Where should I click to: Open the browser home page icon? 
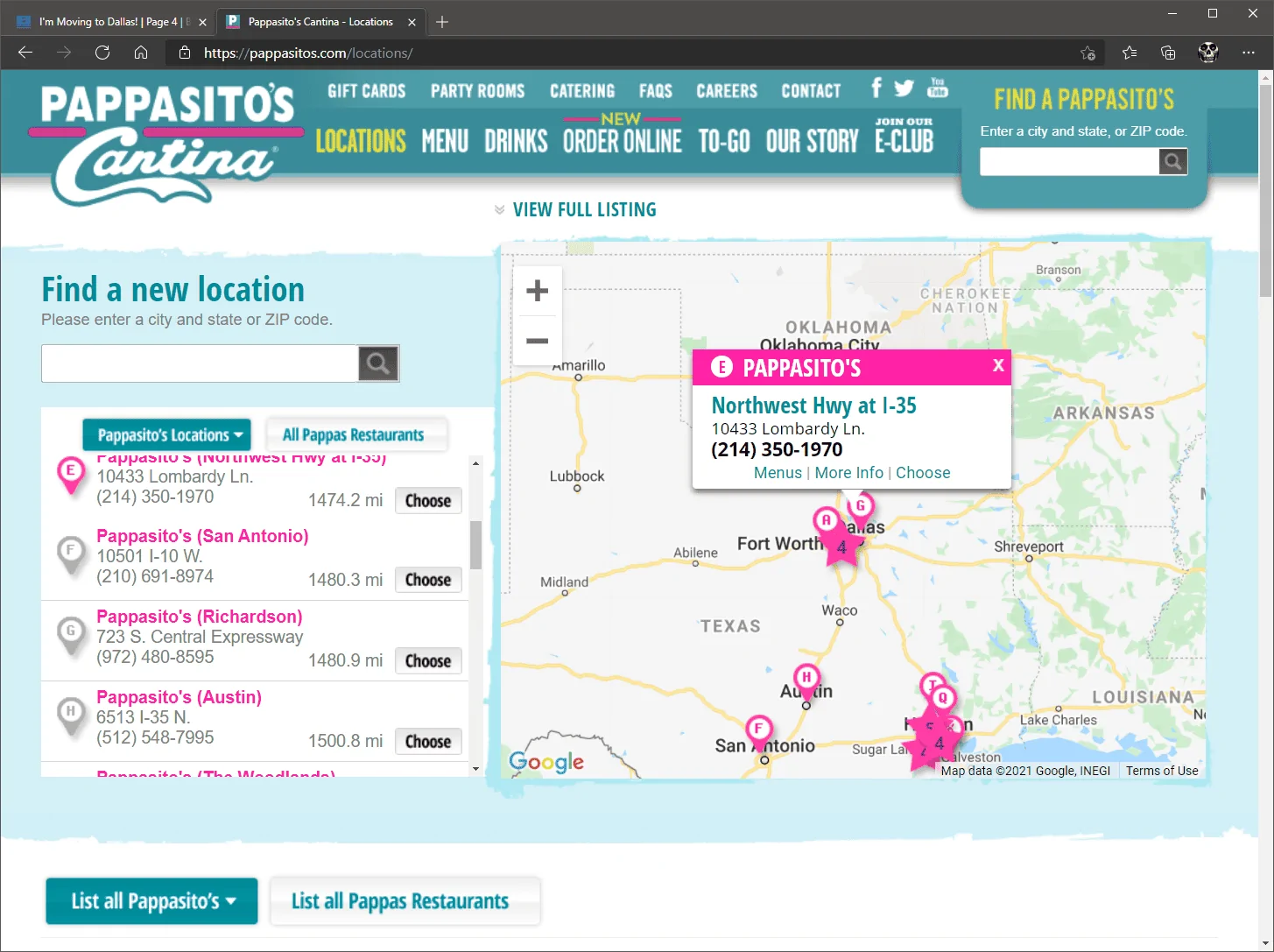(x=141, y=53)
